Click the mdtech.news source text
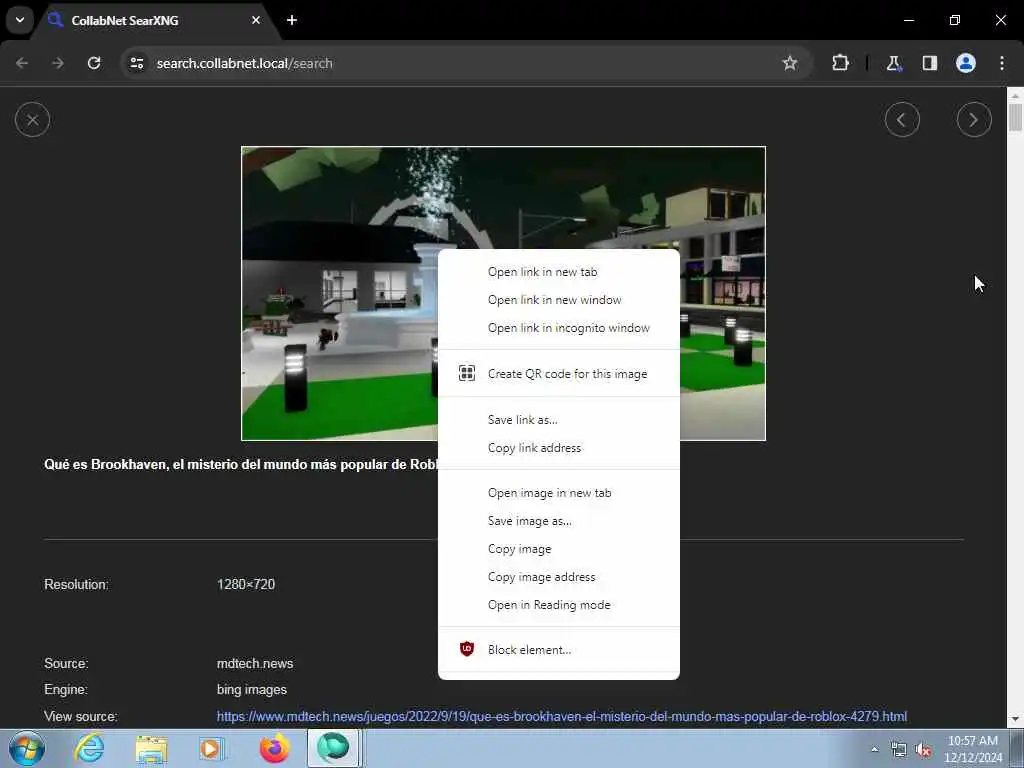This screenshot has height=768, width=1024. pyautogui.click(x=255, y=664)
